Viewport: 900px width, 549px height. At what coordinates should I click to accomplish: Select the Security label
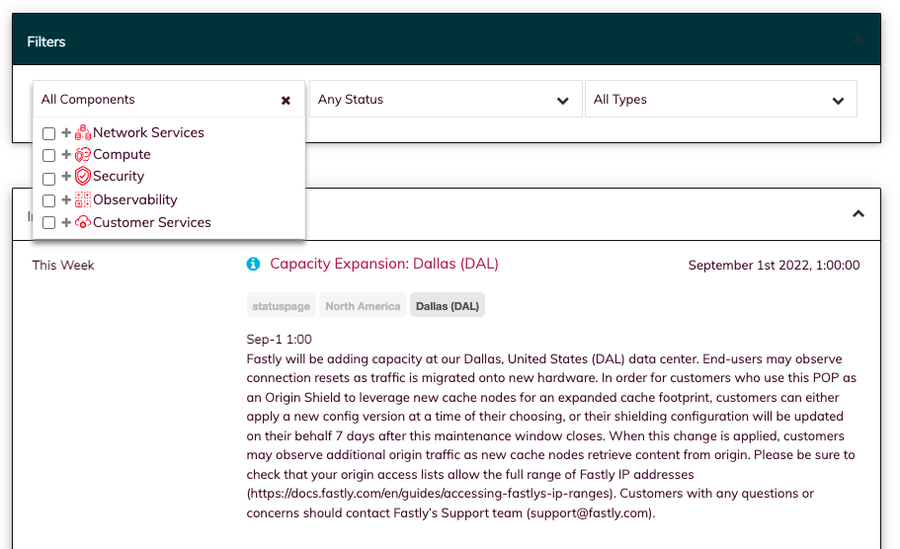118,176
